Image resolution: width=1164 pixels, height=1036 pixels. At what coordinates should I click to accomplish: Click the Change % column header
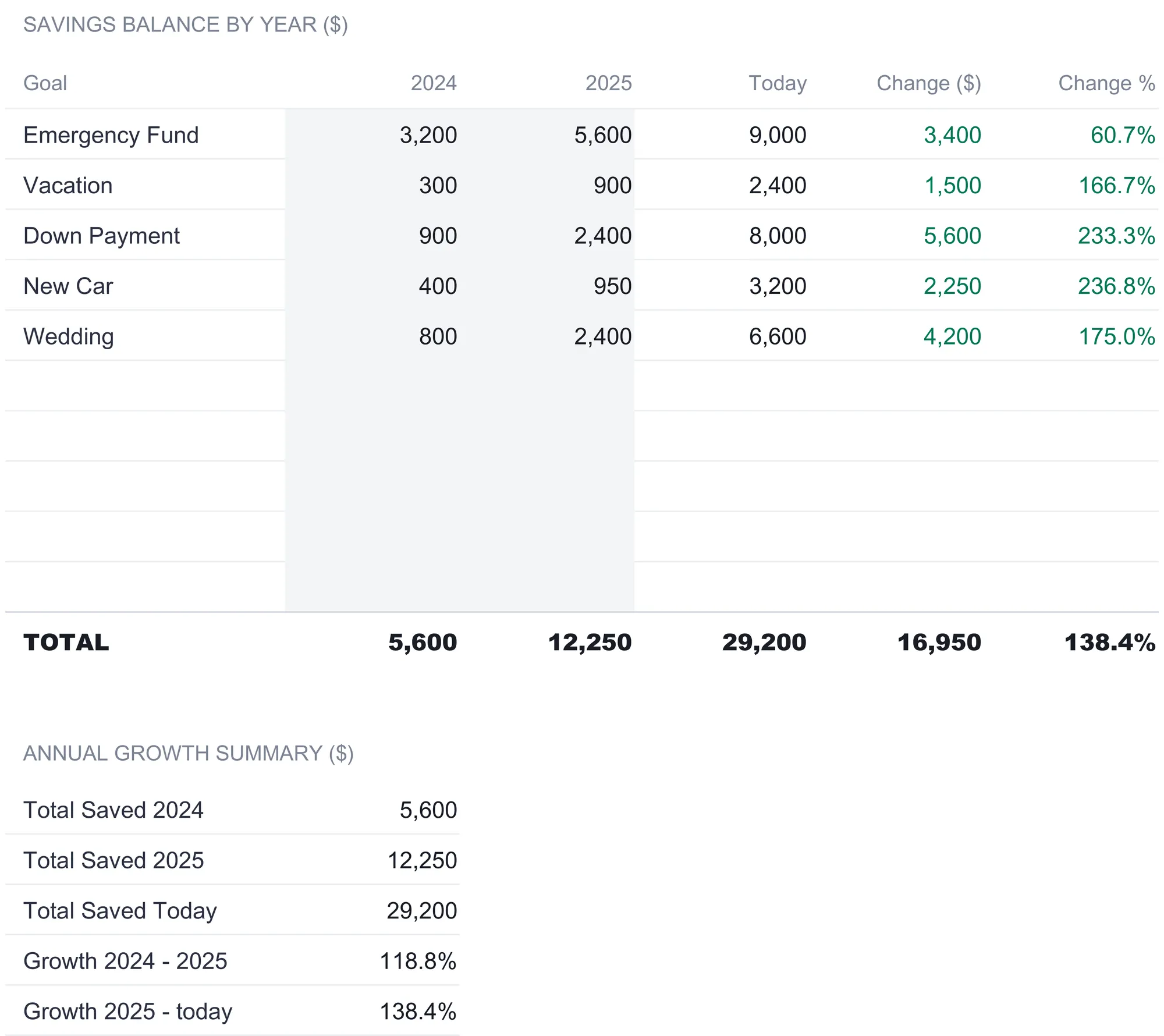click(x=1106, y=83)
